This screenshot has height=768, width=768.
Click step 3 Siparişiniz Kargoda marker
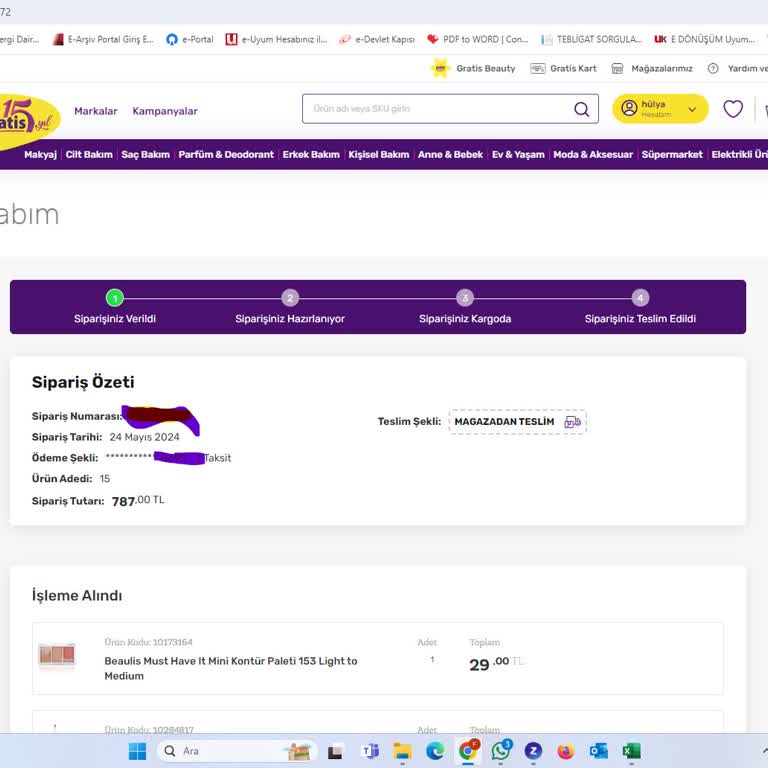[x=465, y=298]
